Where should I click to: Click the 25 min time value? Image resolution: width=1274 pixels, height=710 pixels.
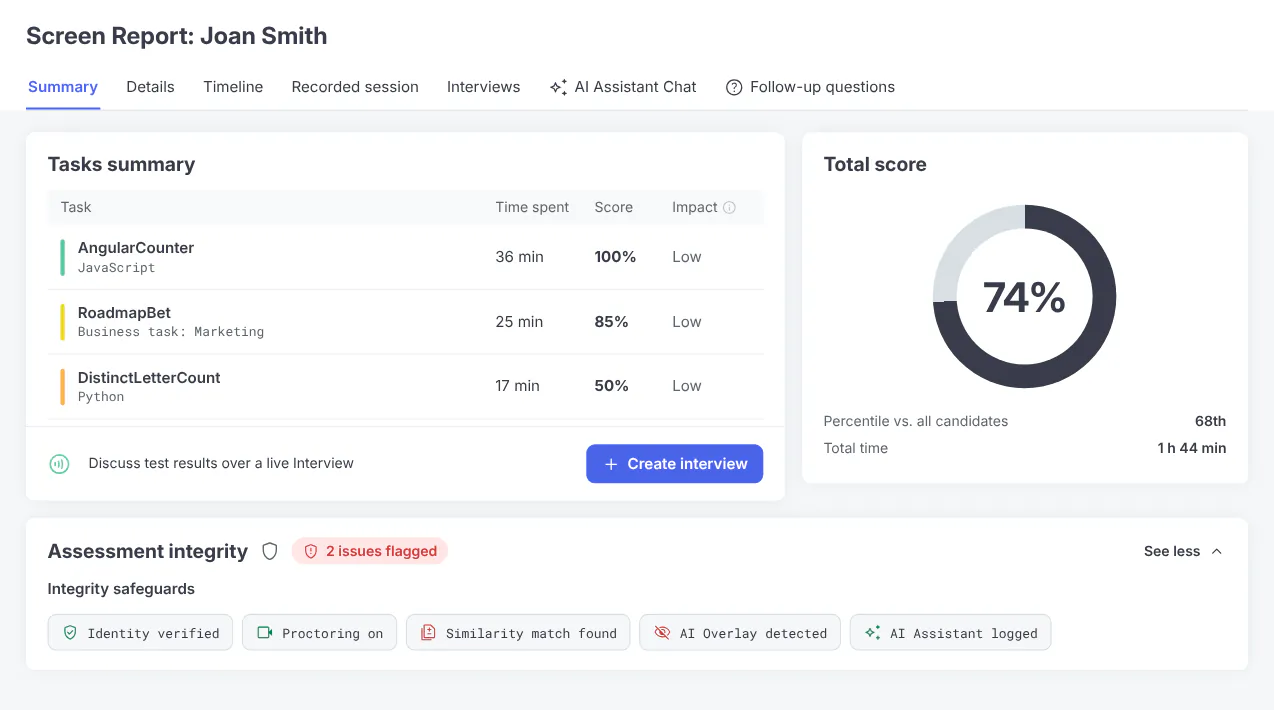pyautogui.click(x=519, y=322)
